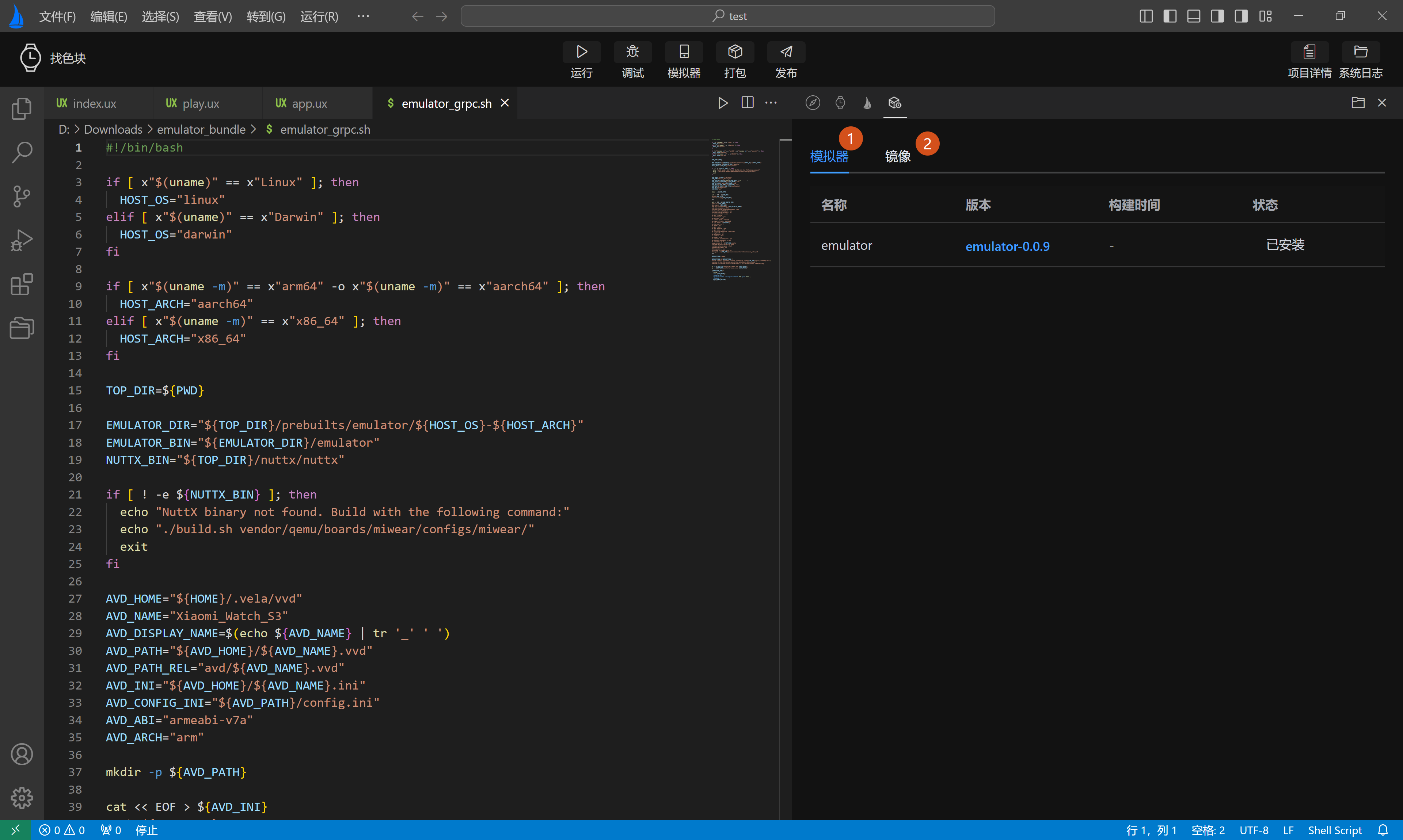Click the emulator-0.0.9 version link
The image size is (1403, 840).
pyautogui.click(x=1007, y=246)
